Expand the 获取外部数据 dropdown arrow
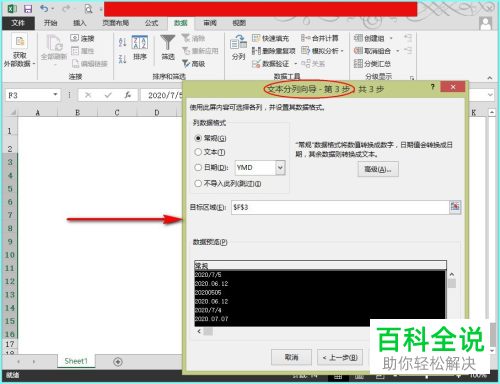The width and height of the screenshot is (500, 384). coord(34,64)
